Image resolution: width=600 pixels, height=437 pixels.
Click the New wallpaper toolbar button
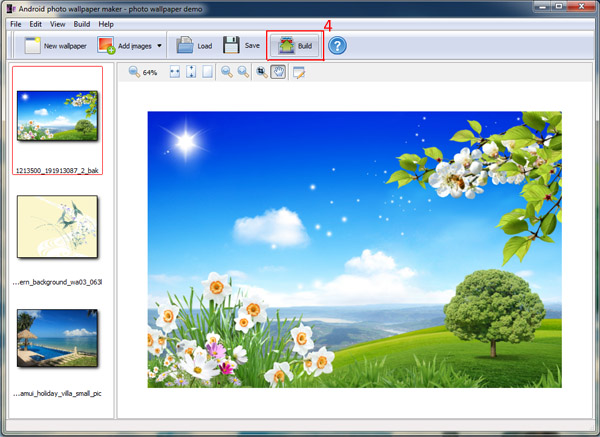click(x=55, y=46)
